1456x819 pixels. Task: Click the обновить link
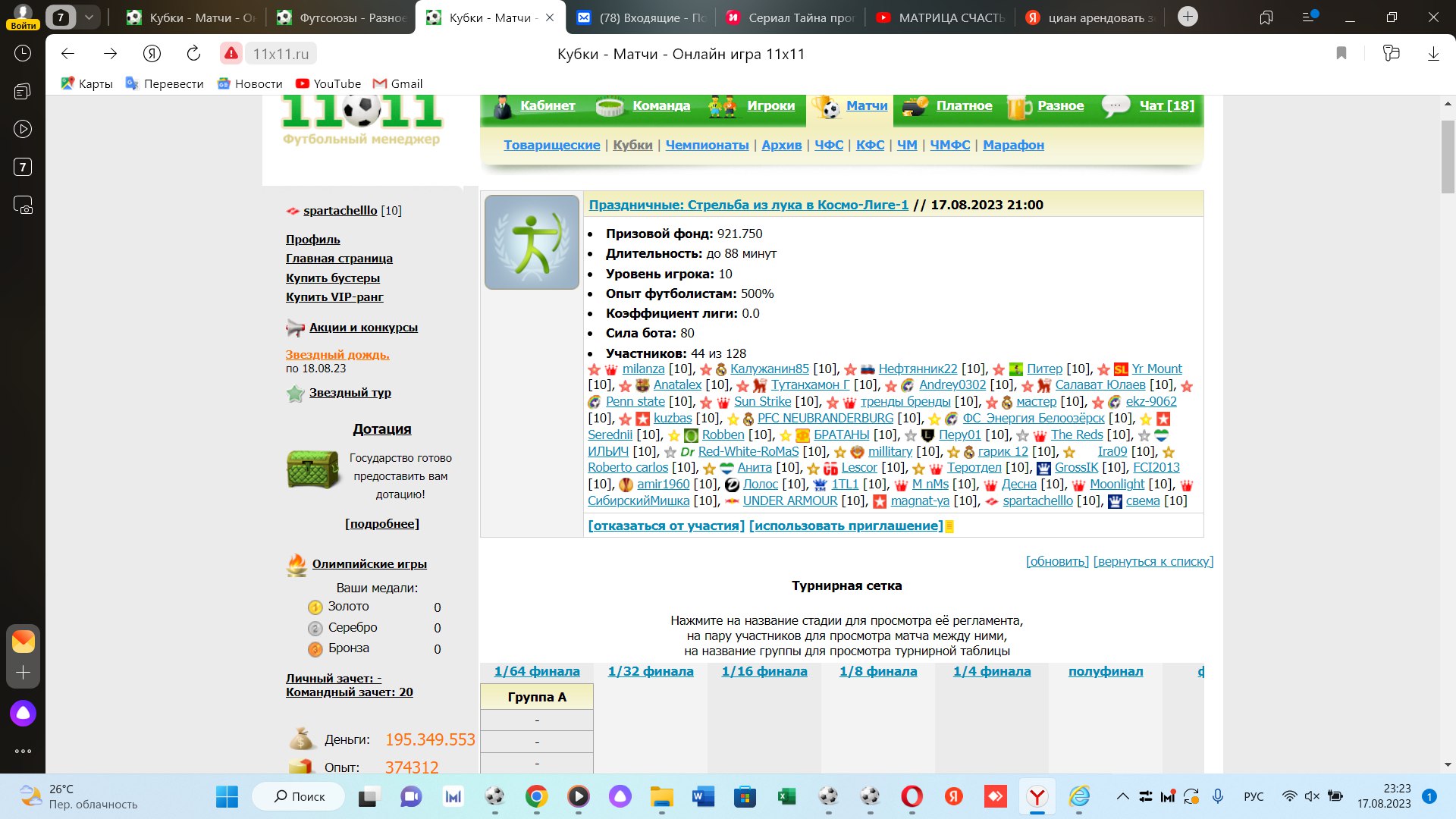pos(1057,561)
